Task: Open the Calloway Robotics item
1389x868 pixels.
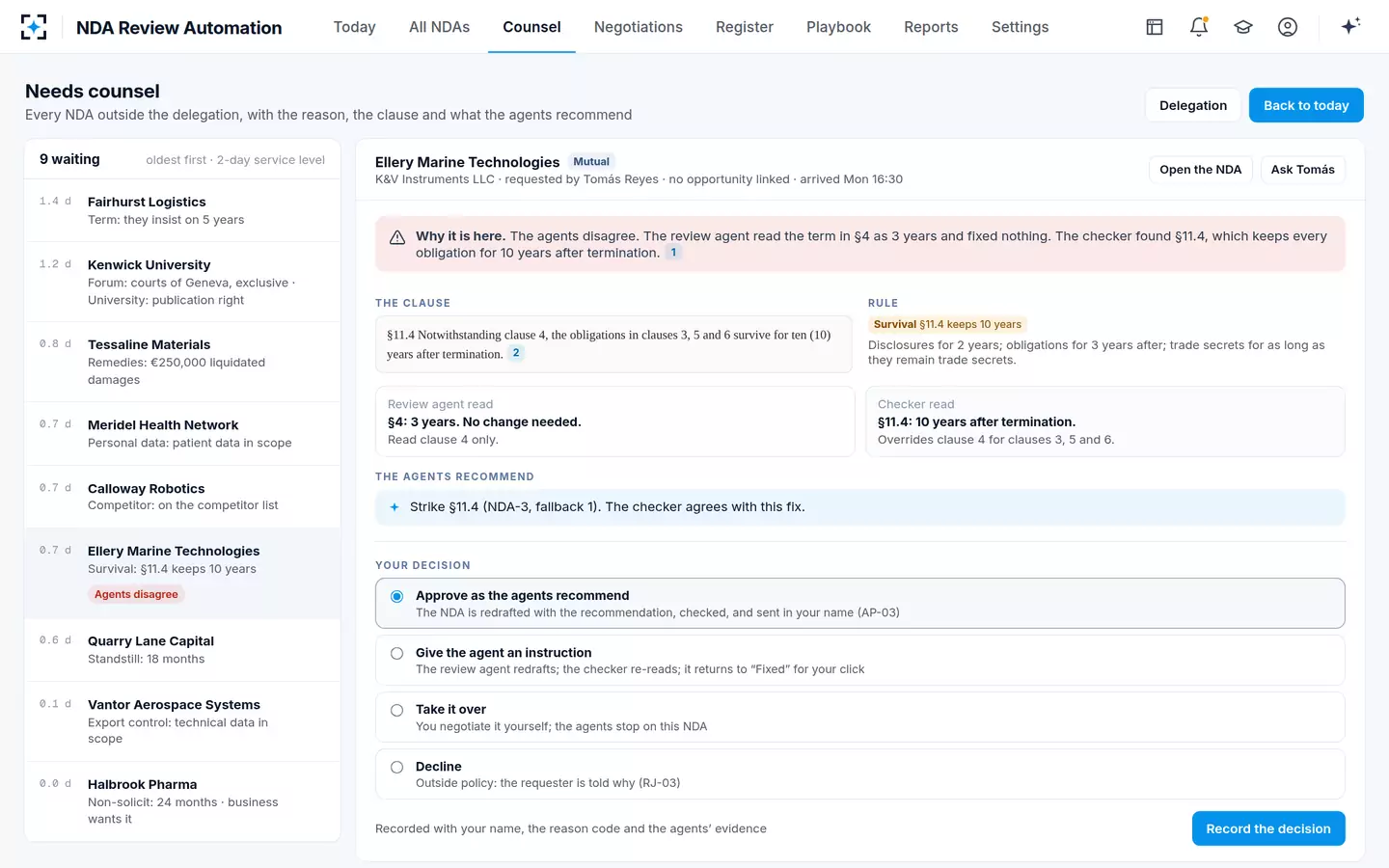Action: pyautogui.click(x=182, y=497)
